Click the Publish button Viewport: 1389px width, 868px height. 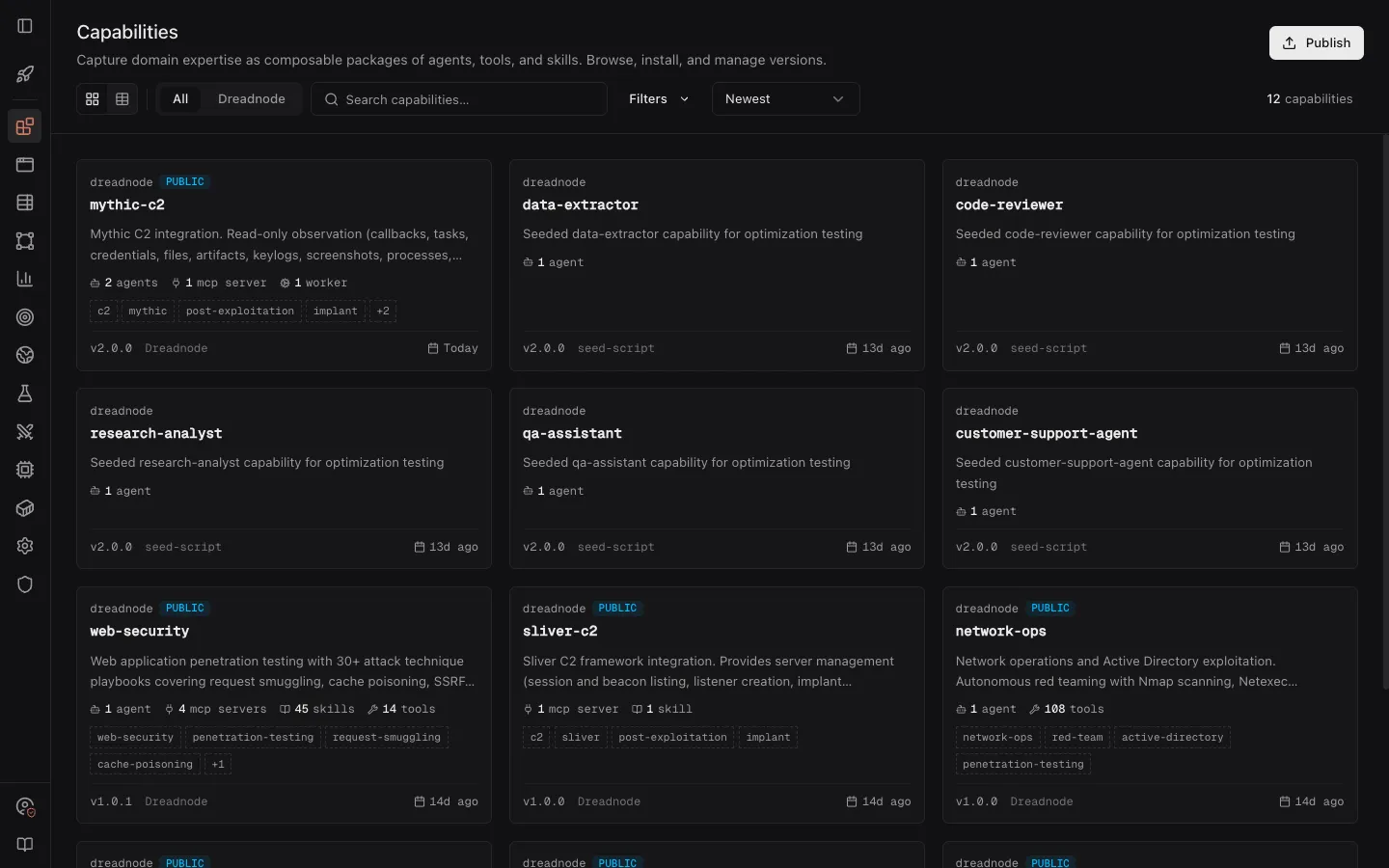[x=1316, y=42]
